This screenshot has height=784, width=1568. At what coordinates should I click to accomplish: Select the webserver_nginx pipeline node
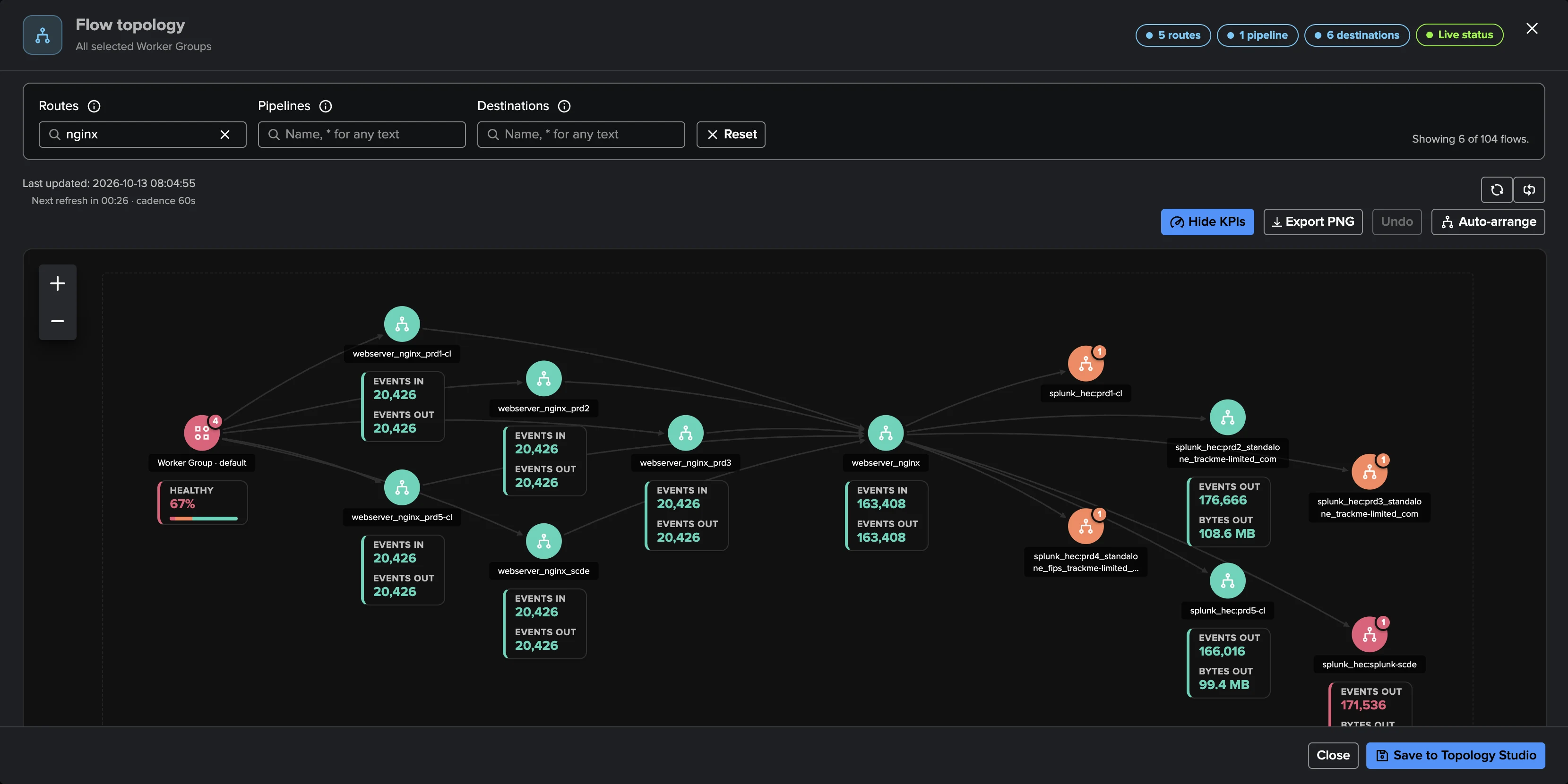click(886, 433)
